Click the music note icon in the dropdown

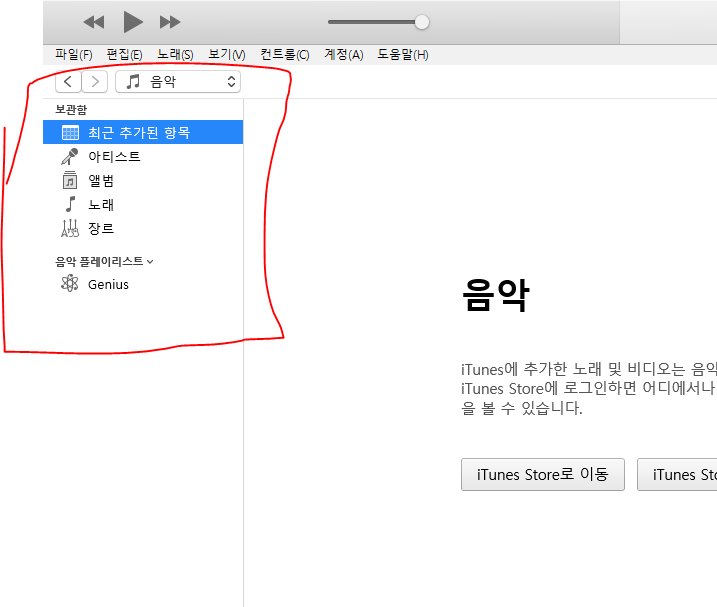click(133, 82)
